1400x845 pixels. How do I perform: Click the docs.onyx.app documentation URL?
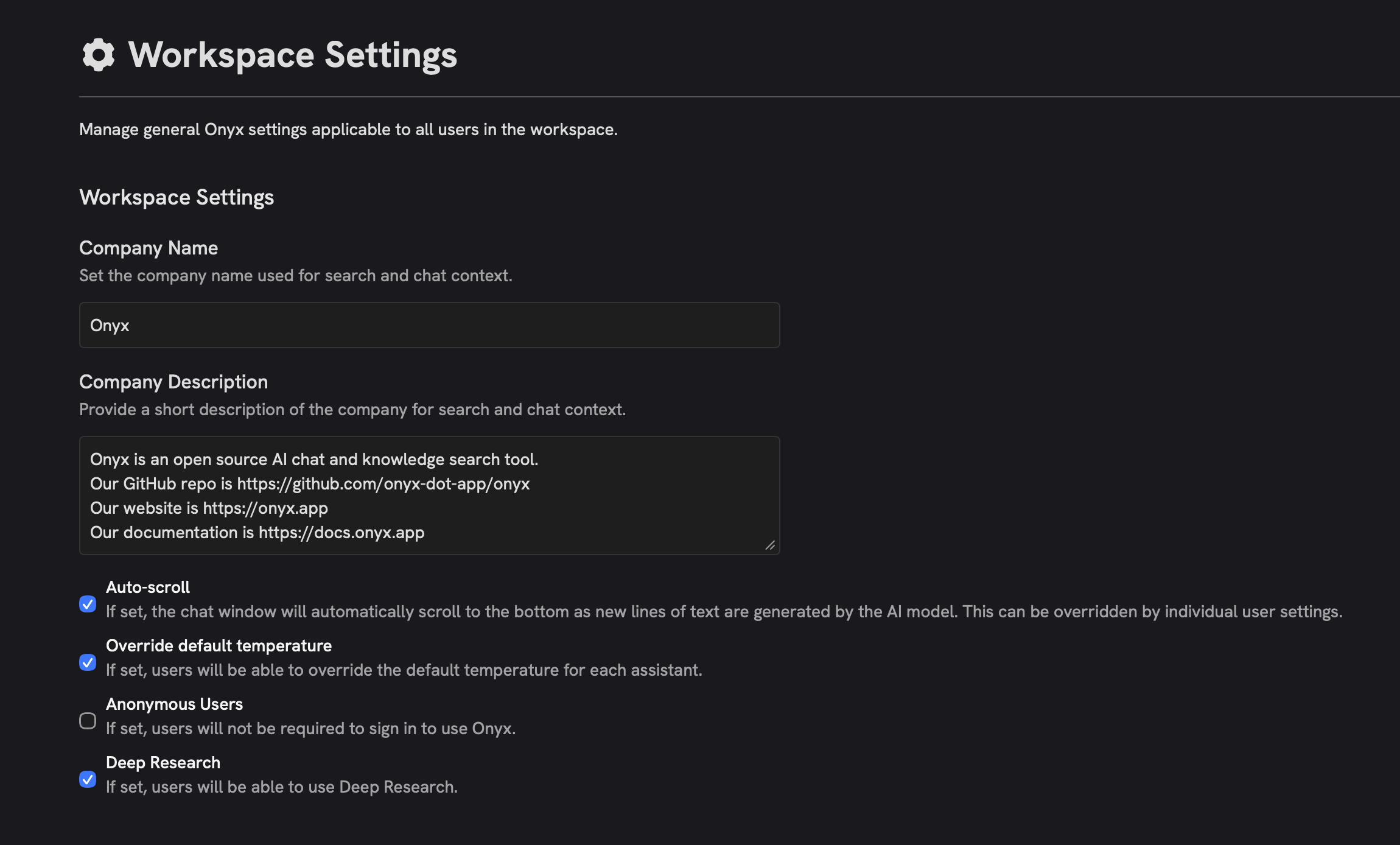tap(340, 532)
